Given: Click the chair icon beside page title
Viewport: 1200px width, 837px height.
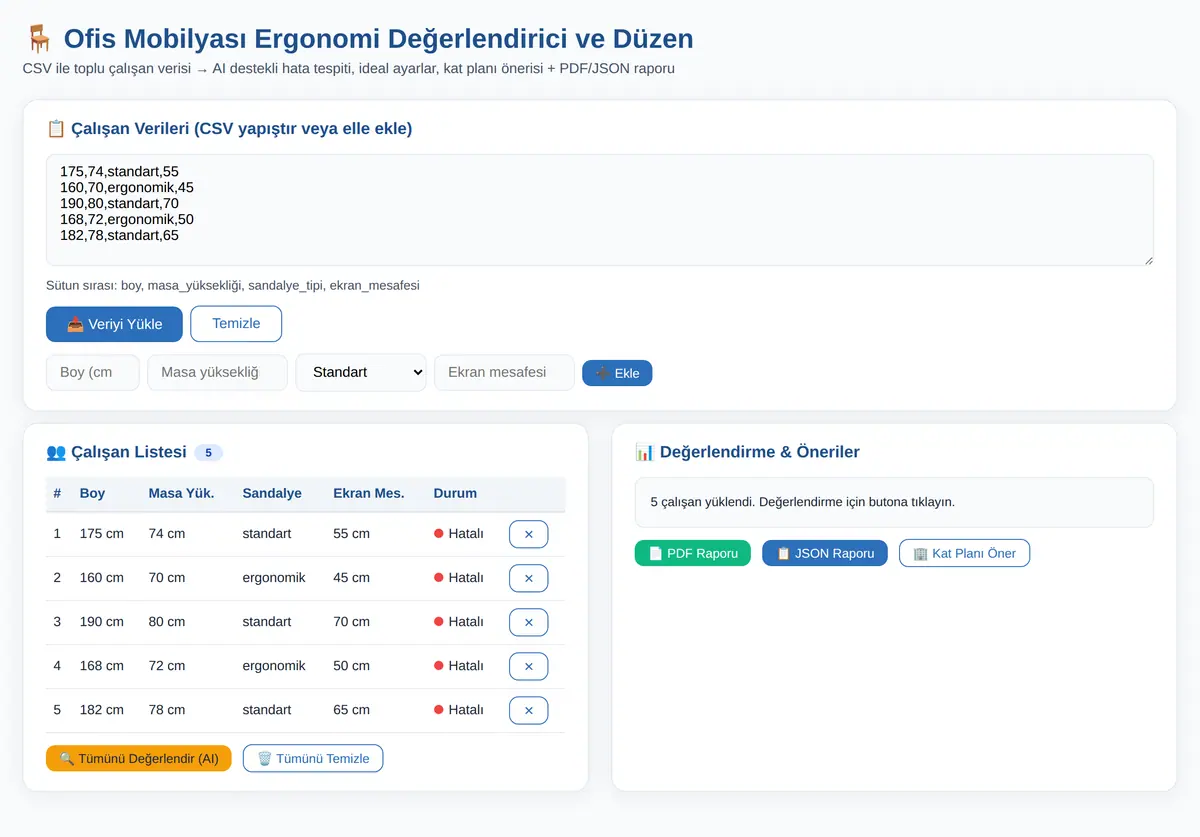Looking at the screenshot, I should [x=39, y=39].
